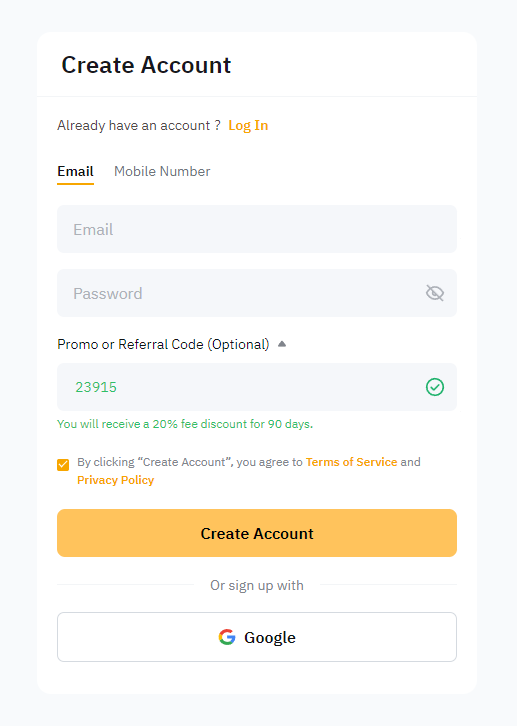Image resolution: width=517 pixels, height=726 pixels.
Task: Click the yellow Create Account button
Action: (257, 533)
